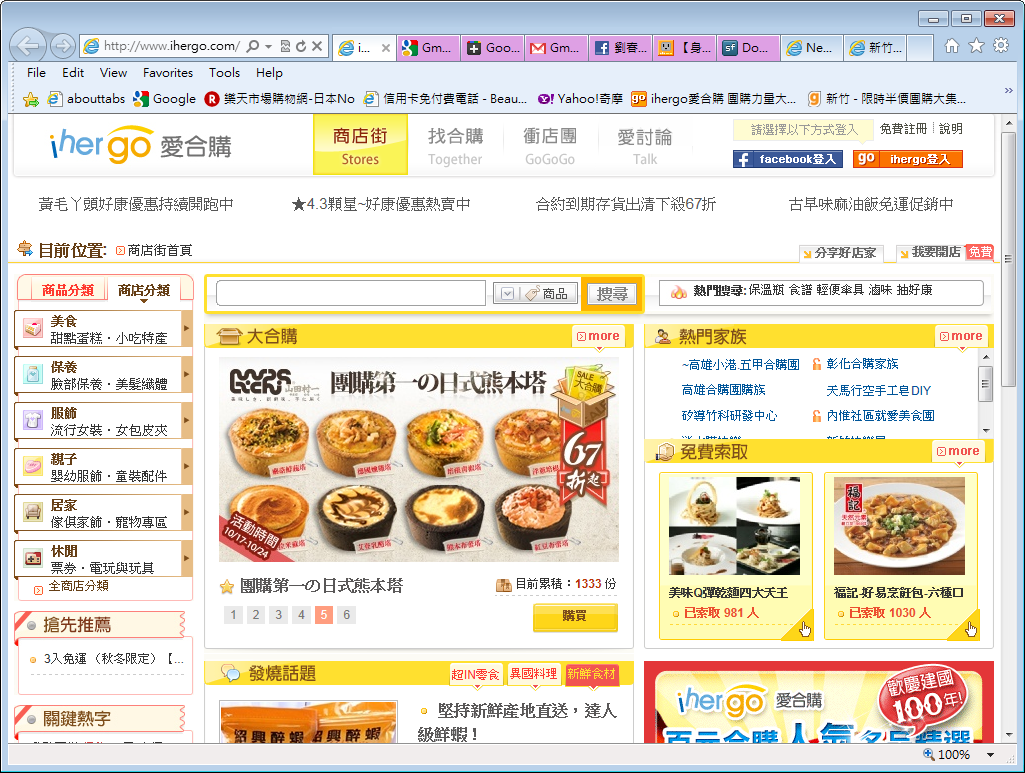Switch to the 衝店團 GoGoGo tab
1025x773 pixels.
(550, 145)
